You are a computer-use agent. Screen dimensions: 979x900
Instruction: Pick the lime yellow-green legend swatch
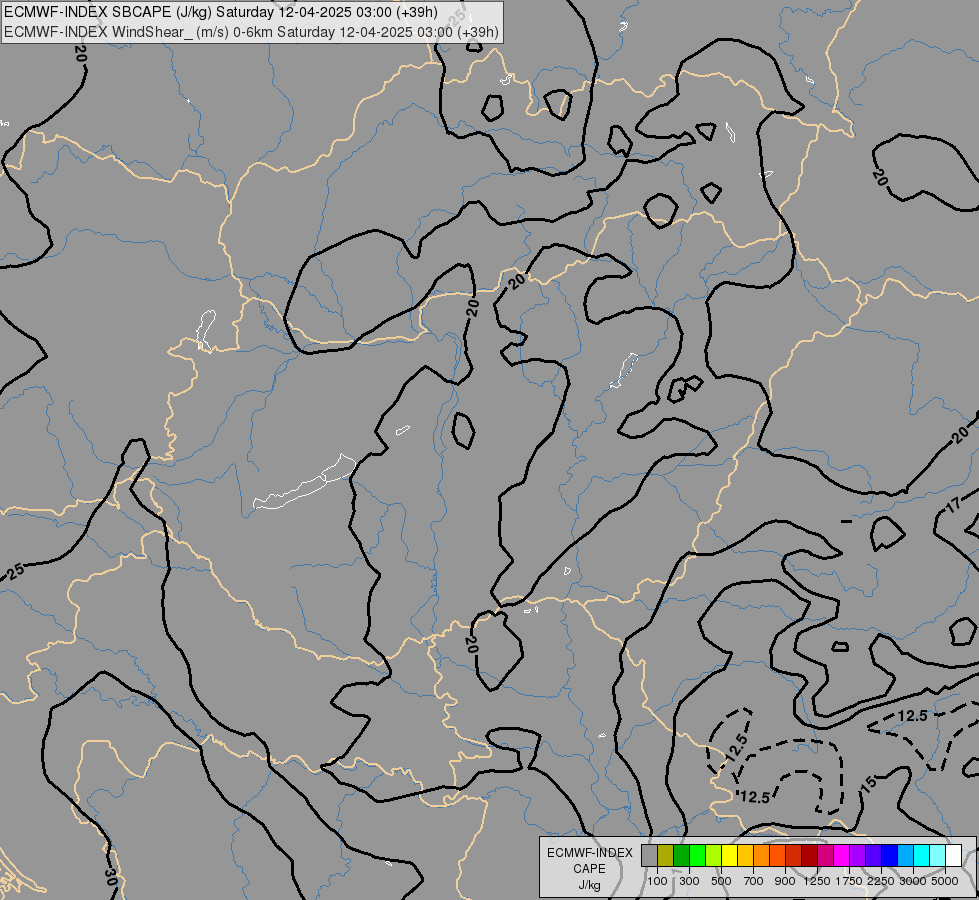click(x=713, y=855)
